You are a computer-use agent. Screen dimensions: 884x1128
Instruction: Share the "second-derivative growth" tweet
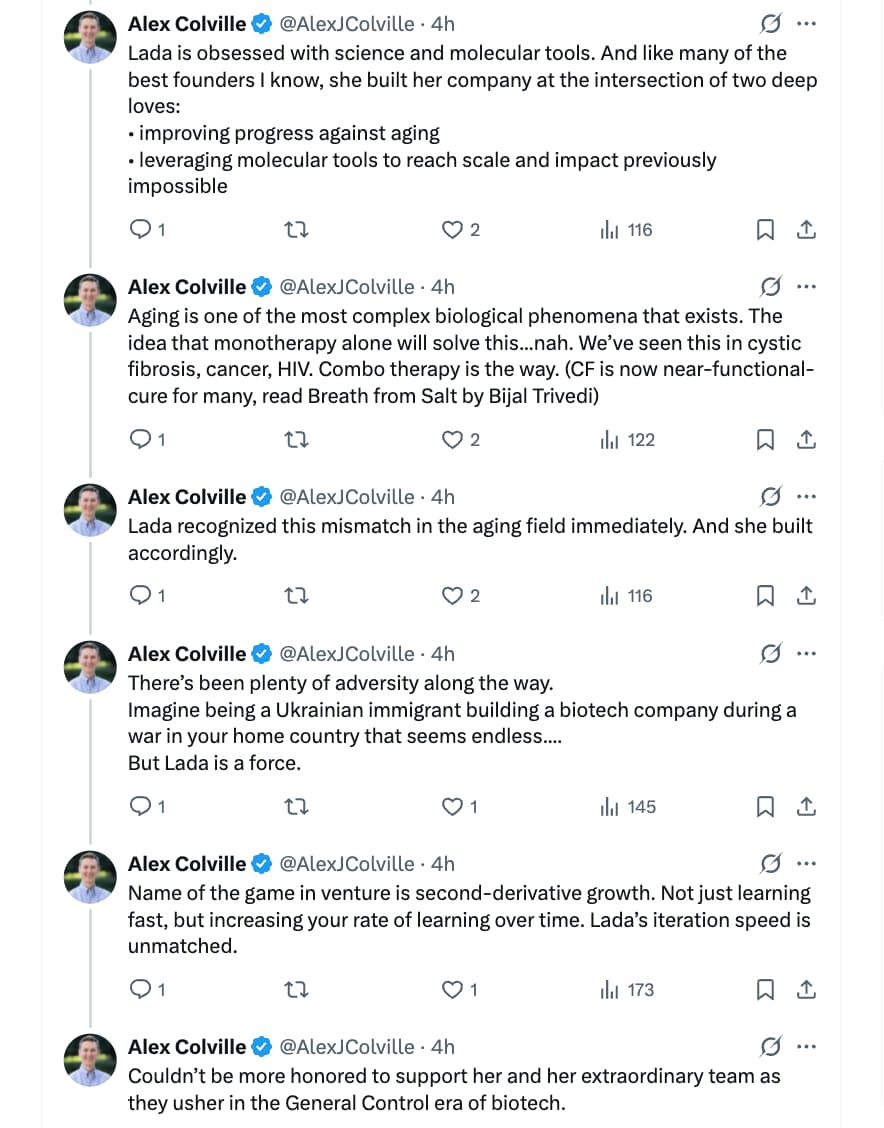point(806,990)
